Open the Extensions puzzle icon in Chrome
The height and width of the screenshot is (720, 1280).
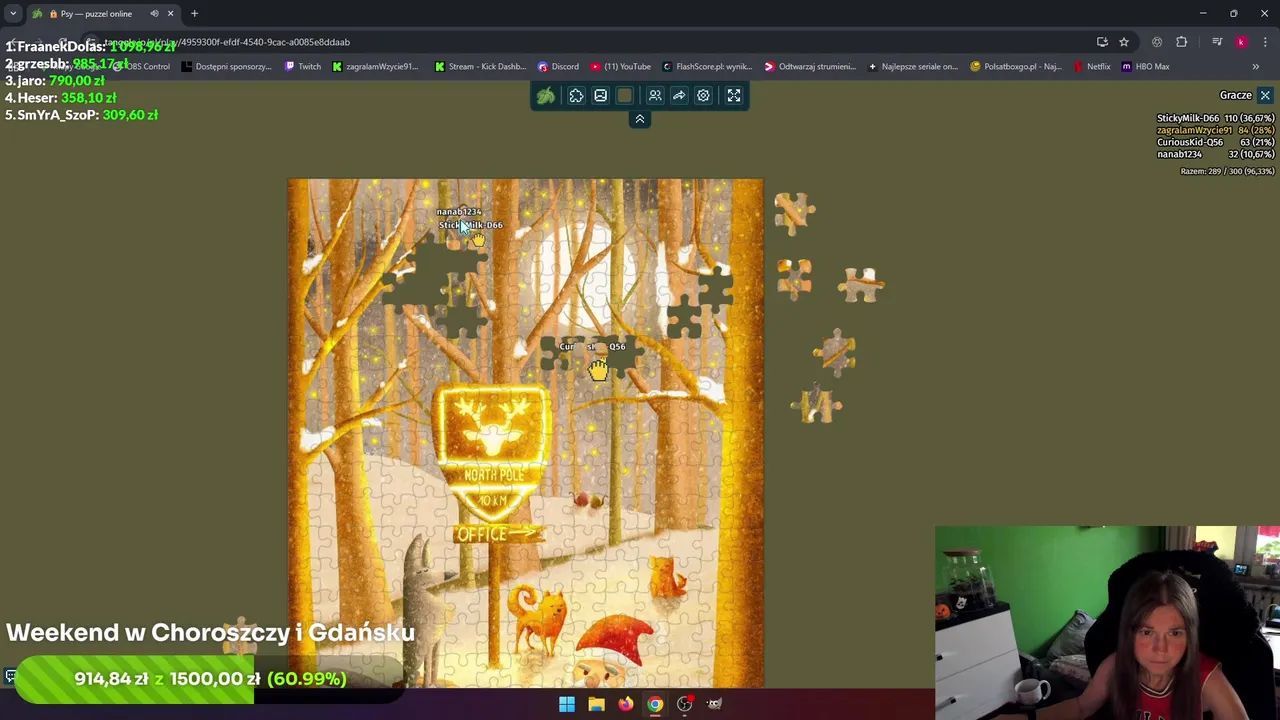(1182, 42)
